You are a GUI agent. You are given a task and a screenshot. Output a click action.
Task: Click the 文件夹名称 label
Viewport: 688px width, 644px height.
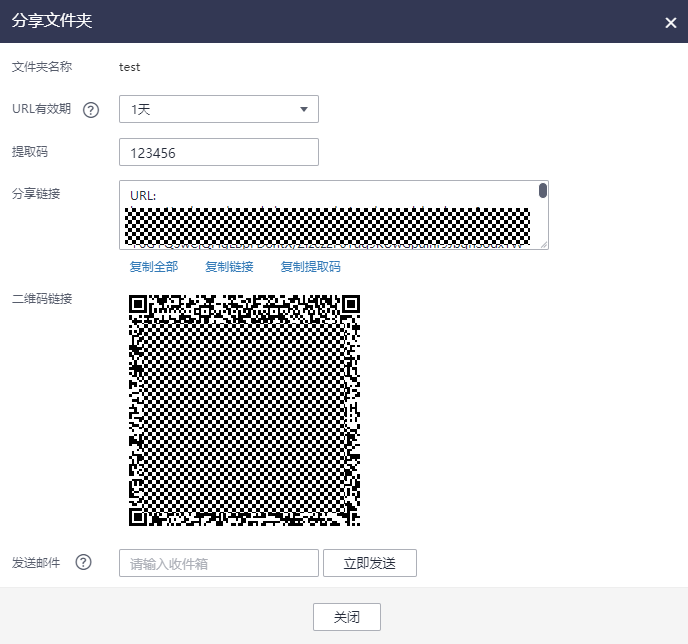click(x=42, y=67)
